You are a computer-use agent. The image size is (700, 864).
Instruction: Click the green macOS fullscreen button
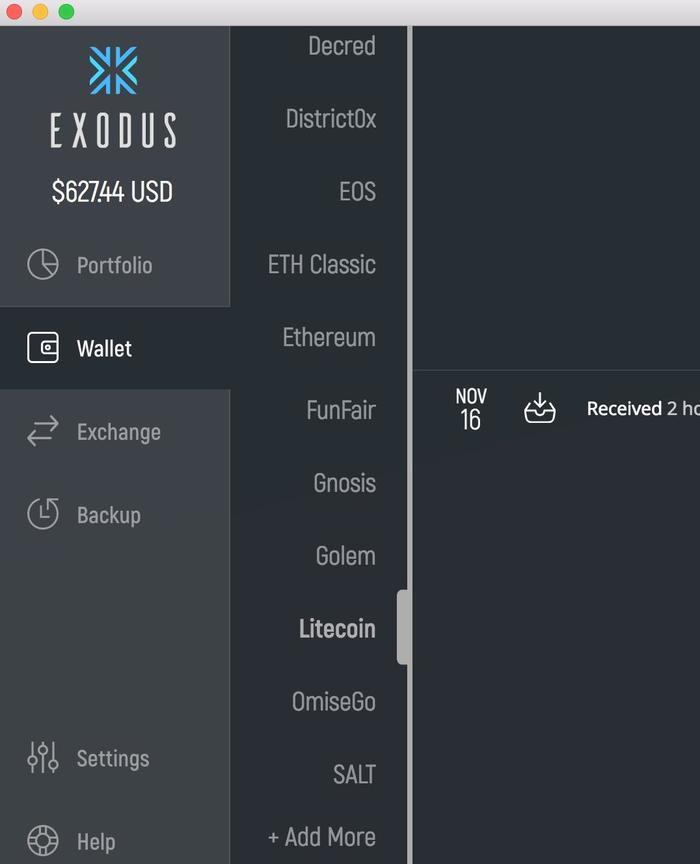coord(66,12)
